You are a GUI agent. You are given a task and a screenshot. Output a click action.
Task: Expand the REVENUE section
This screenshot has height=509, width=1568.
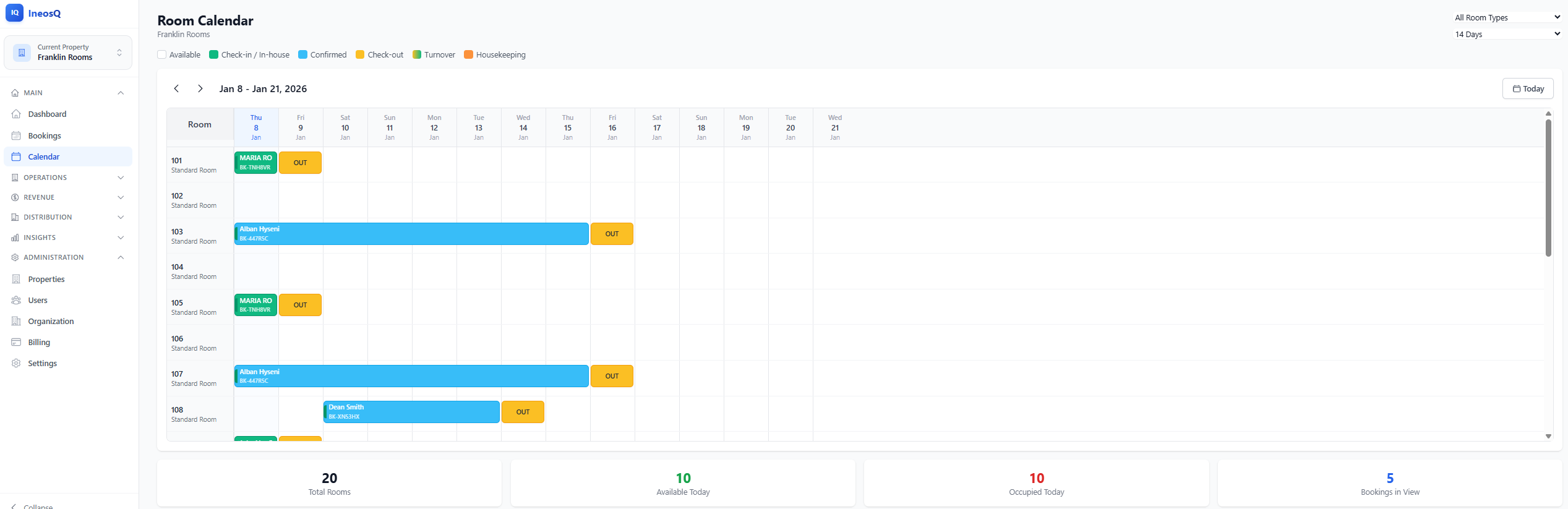(68, 197)
